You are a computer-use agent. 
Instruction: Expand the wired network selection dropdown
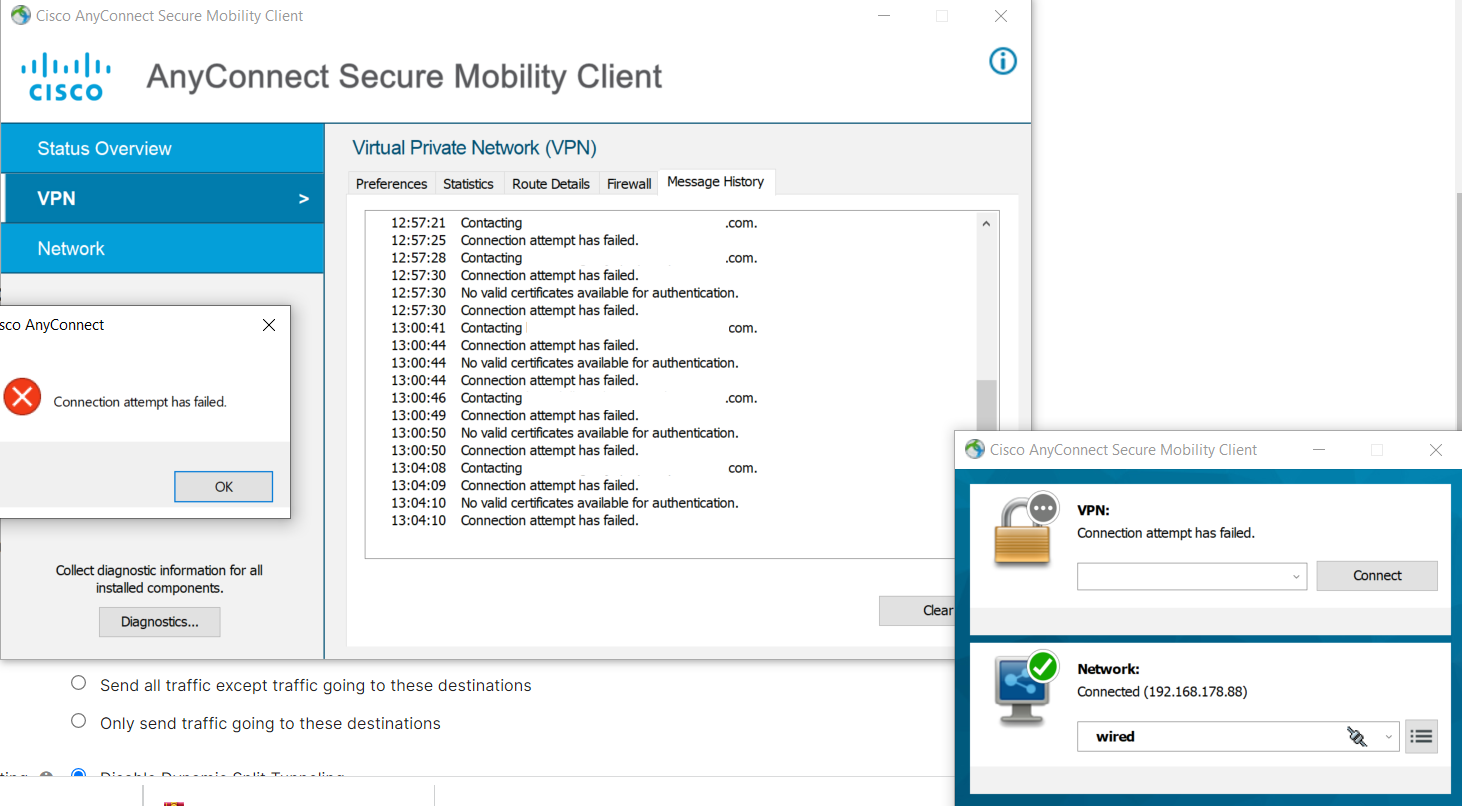pos(1389,737)
